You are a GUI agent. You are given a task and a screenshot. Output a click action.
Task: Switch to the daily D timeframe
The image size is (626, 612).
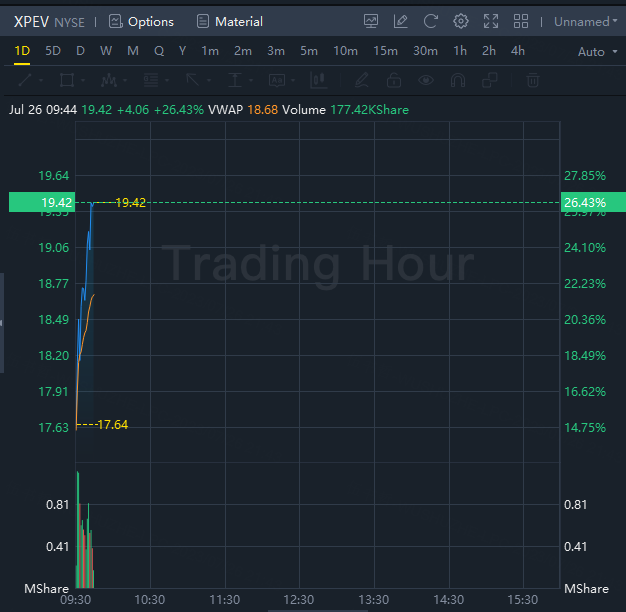tap(80, 51)
